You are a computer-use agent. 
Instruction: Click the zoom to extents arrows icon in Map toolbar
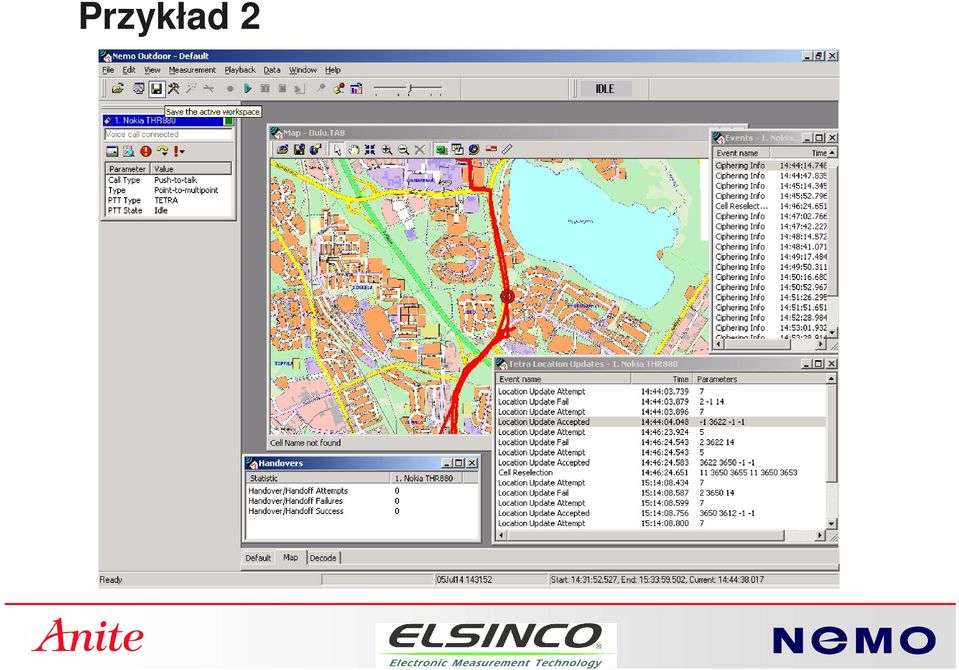tap(370, 149)
